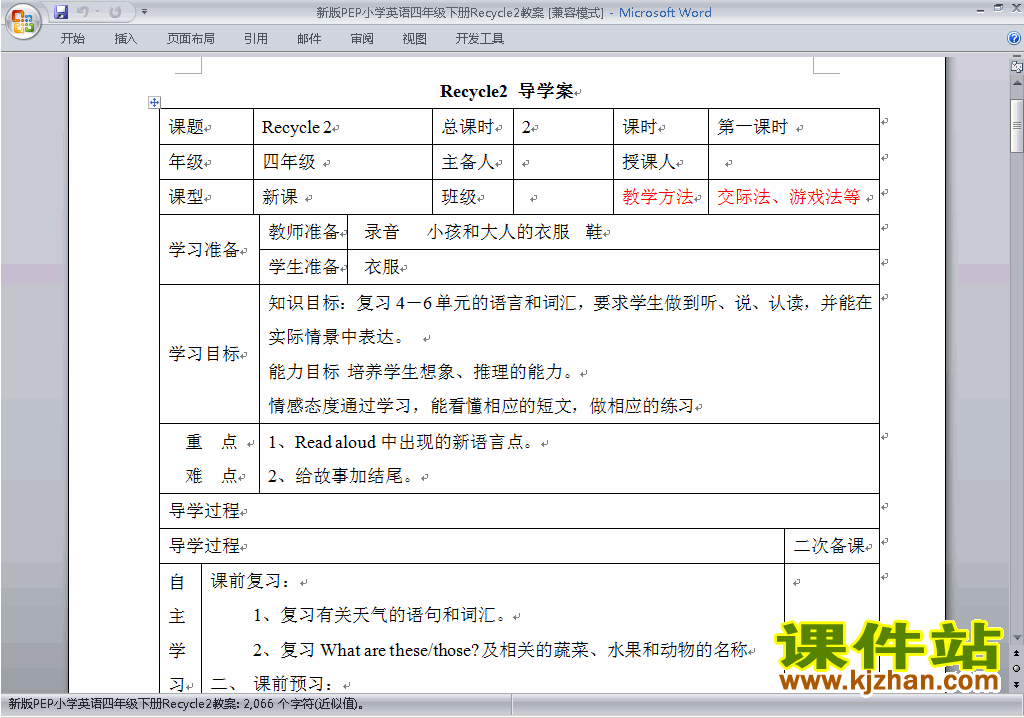1024x718 pixels.
Task: Click the document split bar above the scrollbar
Action: pyautogui.click(x=1017, y=57)
